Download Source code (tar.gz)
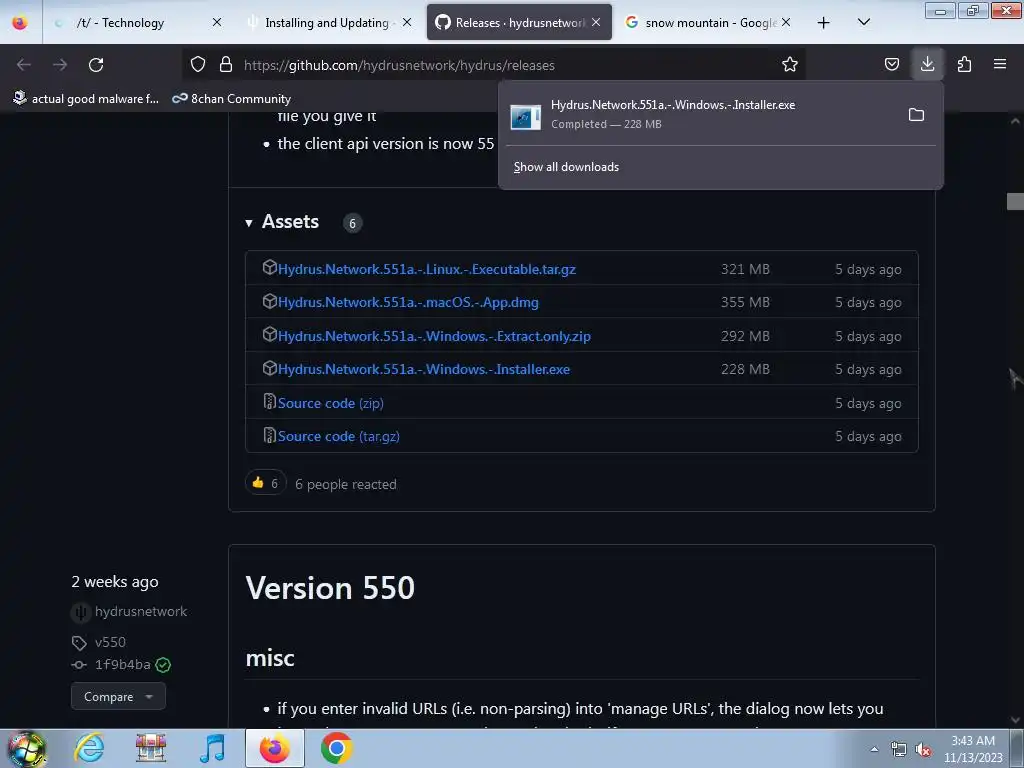1024x768 pixels. (338, 436)
